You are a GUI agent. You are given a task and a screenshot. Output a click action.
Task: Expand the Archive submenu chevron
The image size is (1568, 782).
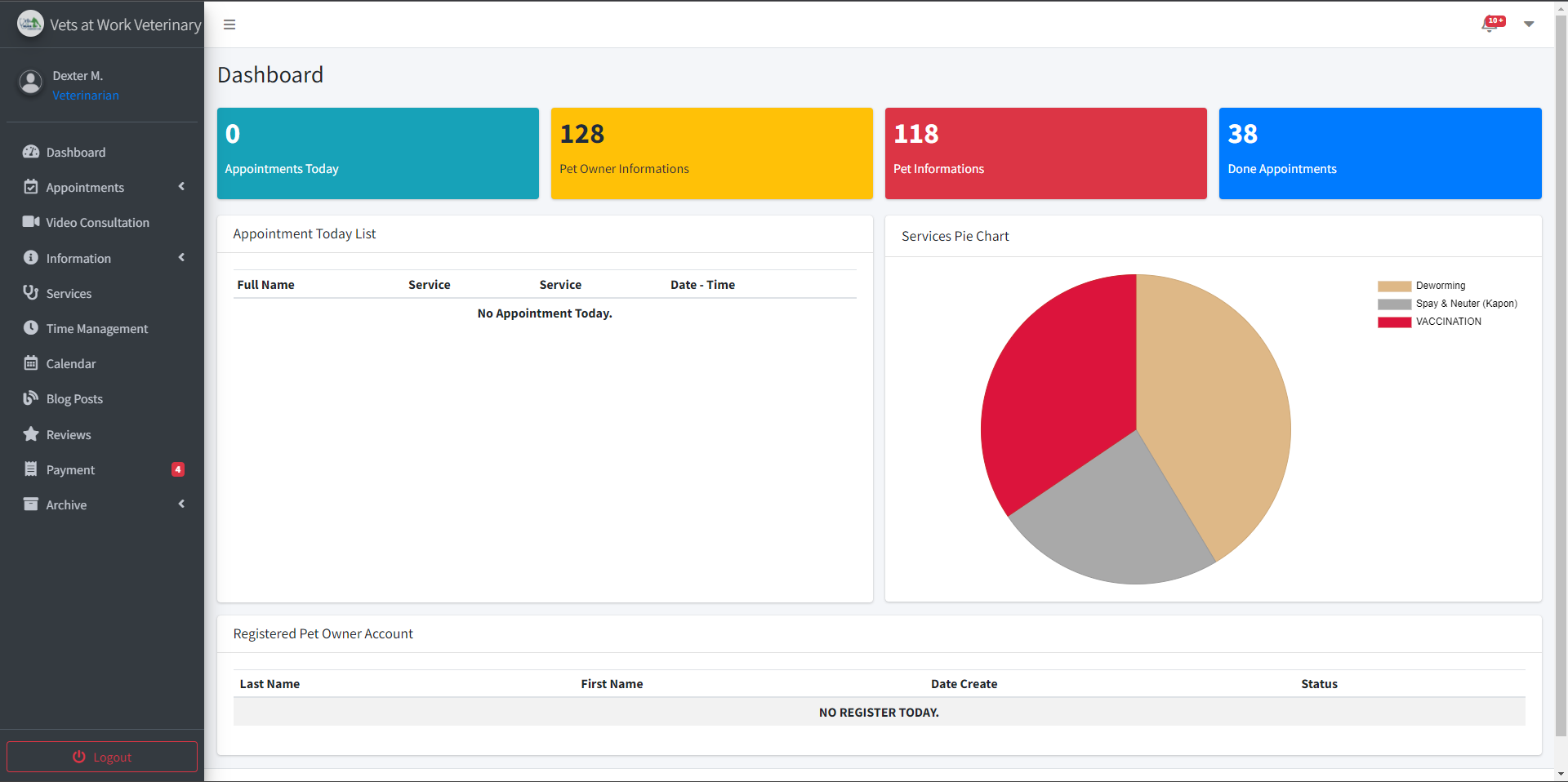pyautogui.click(x=181, y=504)
